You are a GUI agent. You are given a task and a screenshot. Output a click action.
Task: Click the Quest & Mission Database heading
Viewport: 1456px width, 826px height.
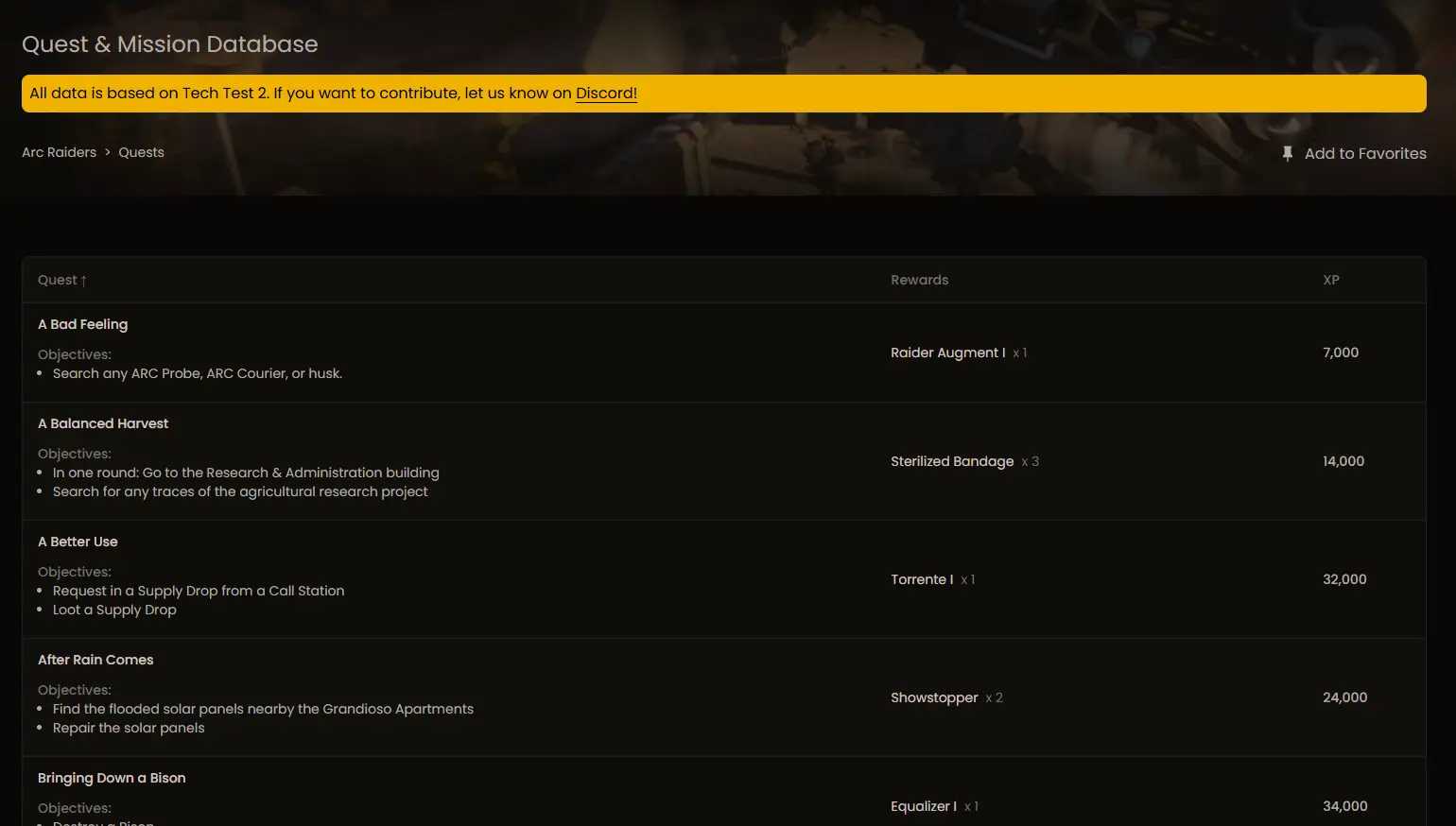[170, 44]
